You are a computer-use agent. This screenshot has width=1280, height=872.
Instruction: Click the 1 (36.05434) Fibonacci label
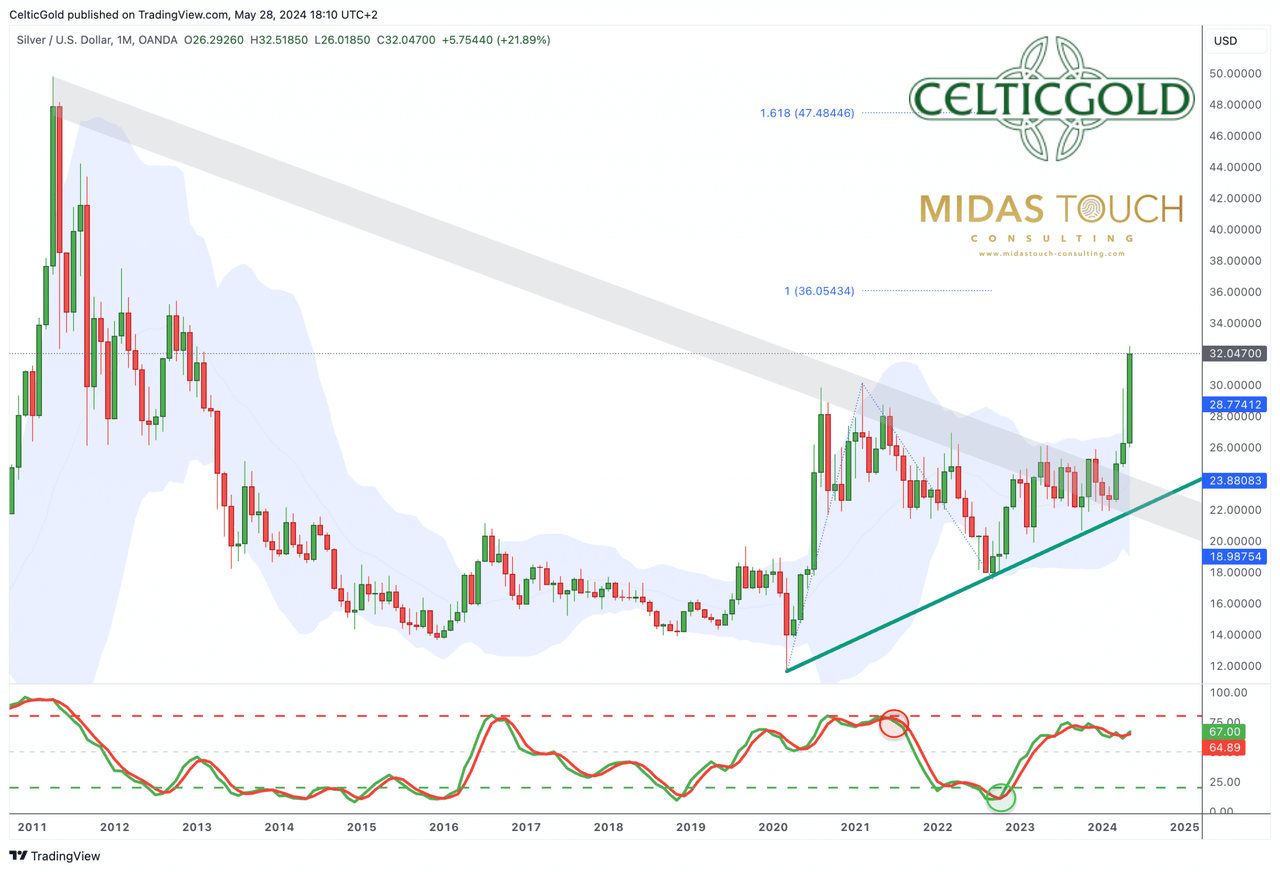click(x=819, y=291)
